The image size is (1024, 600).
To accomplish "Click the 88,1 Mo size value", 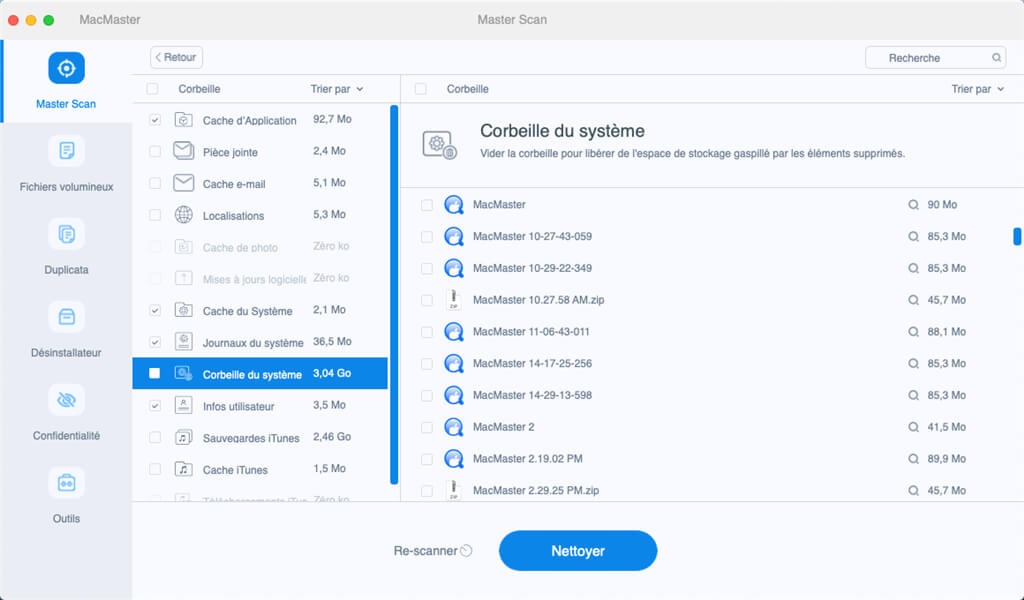I will coord(946,332).
